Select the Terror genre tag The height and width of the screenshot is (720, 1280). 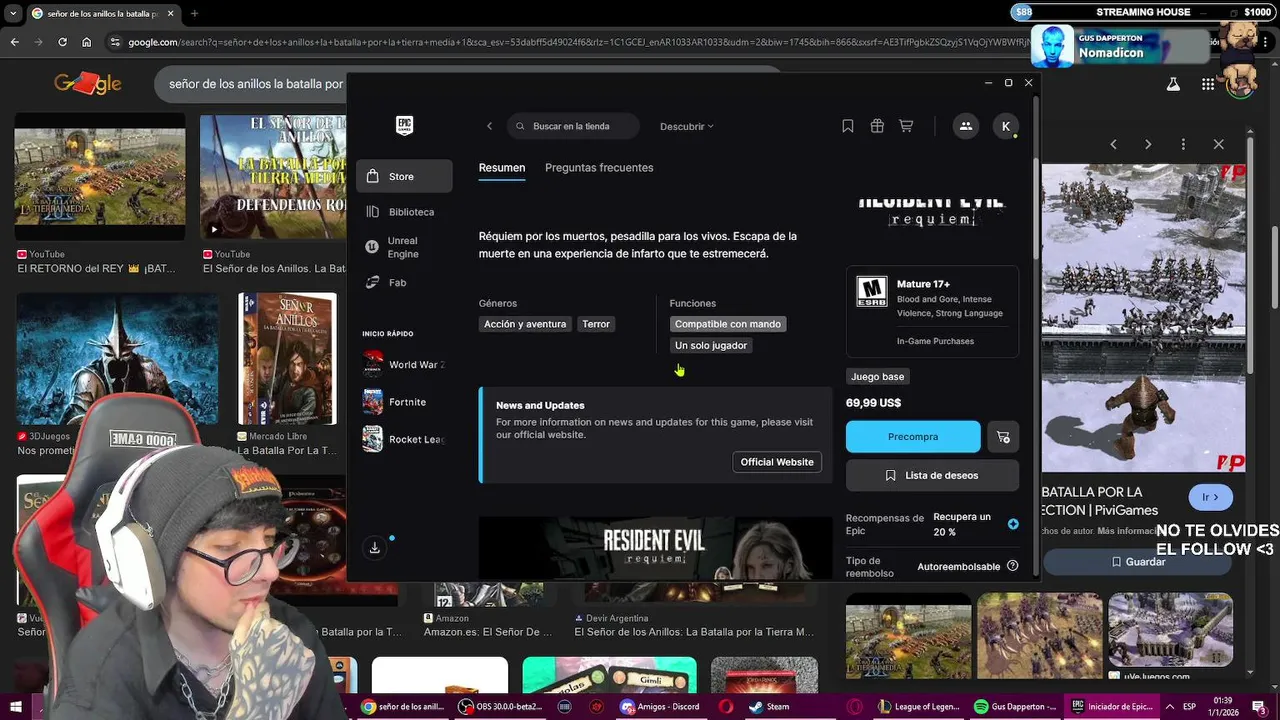[596, 324]
